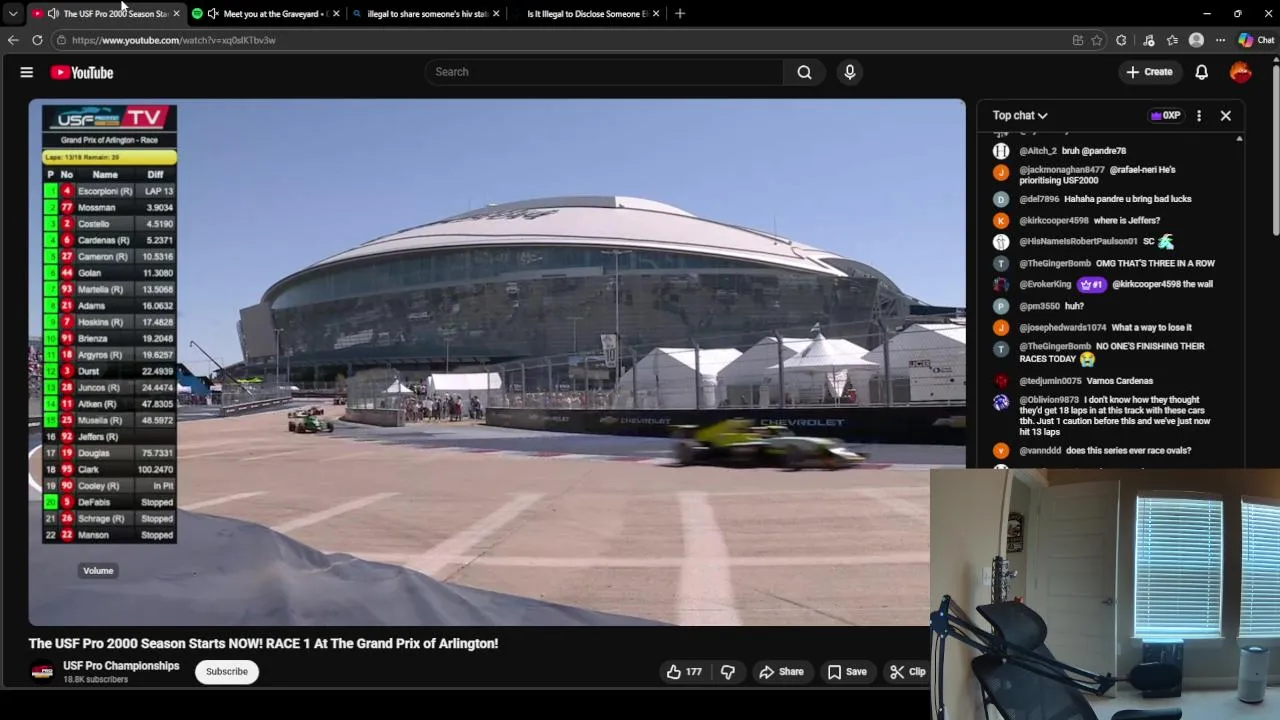
Task: Click the Volume tooltip label
Action: click(98, 570)
